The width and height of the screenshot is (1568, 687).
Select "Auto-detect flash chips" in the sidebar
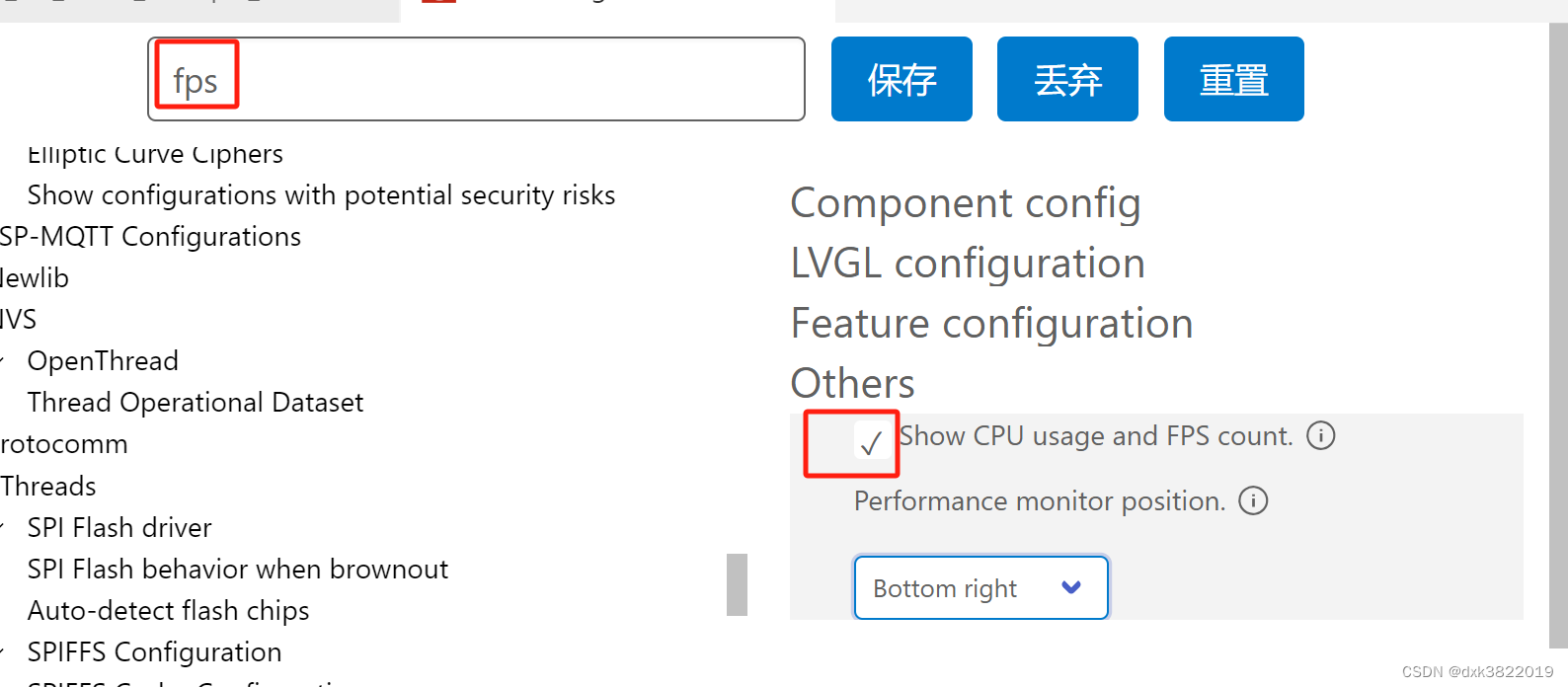tap(168, 610)
